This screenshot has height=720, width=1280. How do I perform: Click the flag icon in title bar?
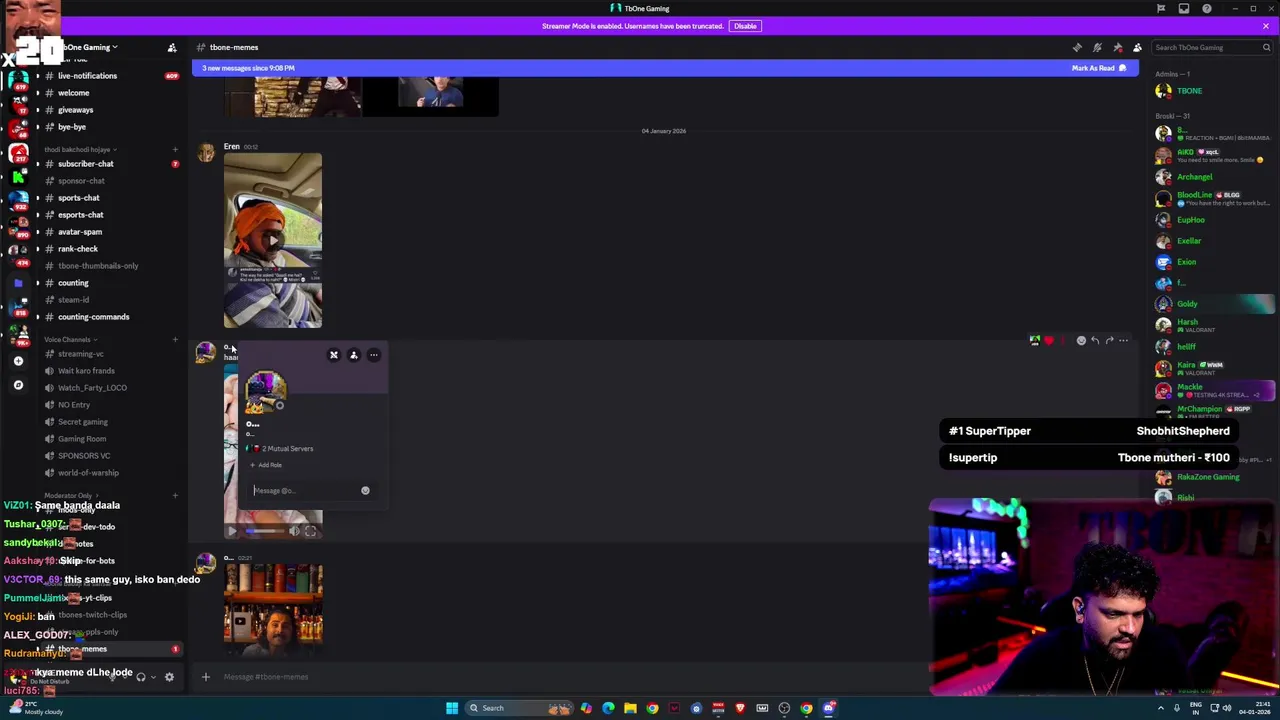pyautogui.click(x=1161, y=8)
